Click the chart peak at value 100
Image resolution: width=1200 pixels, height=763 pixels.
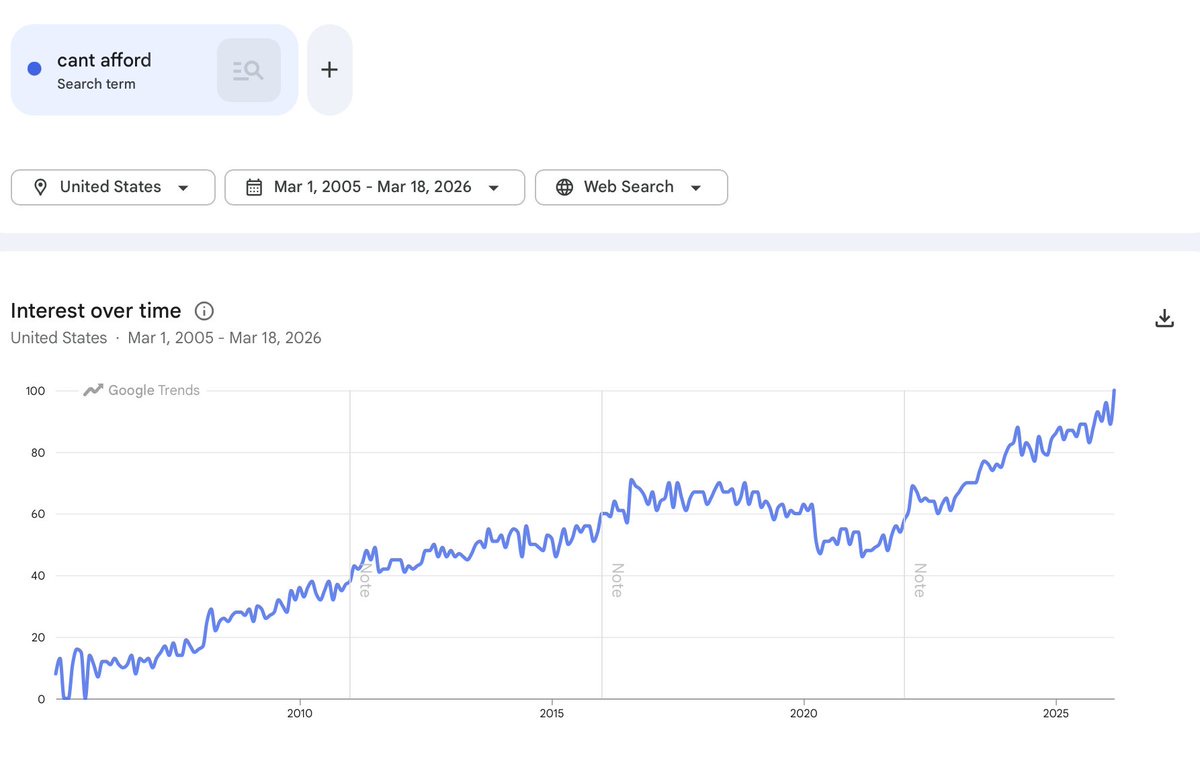[1114, 391]
